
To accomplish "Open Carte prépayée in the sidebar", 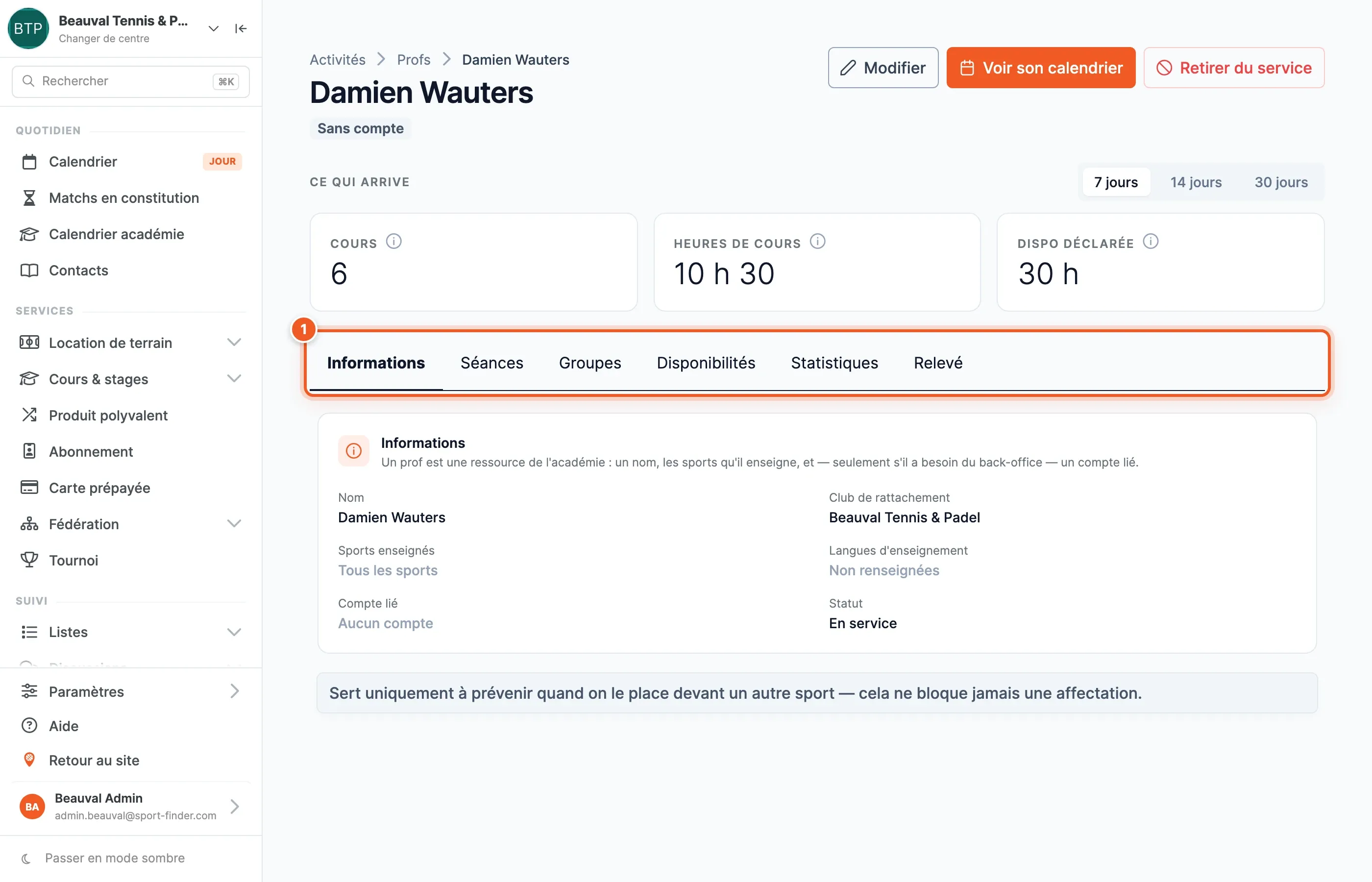I will pos(130,488).
